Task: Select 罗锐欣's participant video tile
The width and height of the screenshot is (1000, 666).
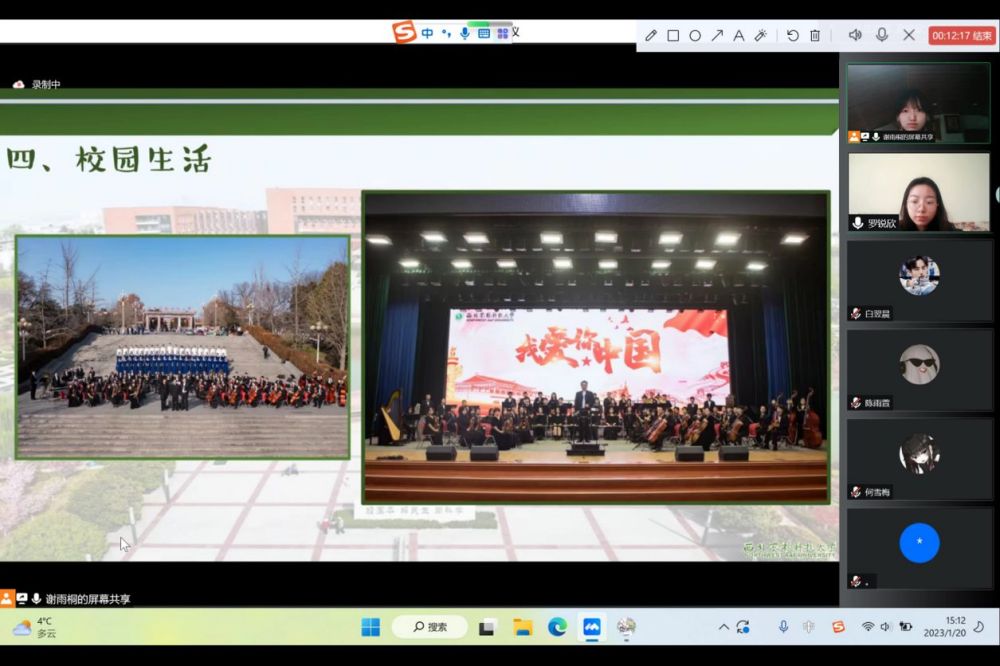Action: coord(918,192)
